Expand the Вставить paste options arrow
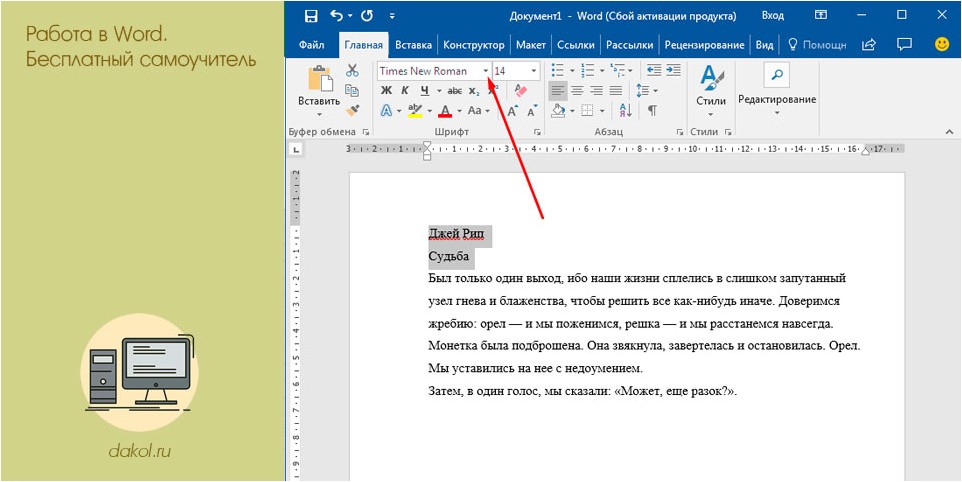The image size is (962, 482). click(x=319, y=114)
